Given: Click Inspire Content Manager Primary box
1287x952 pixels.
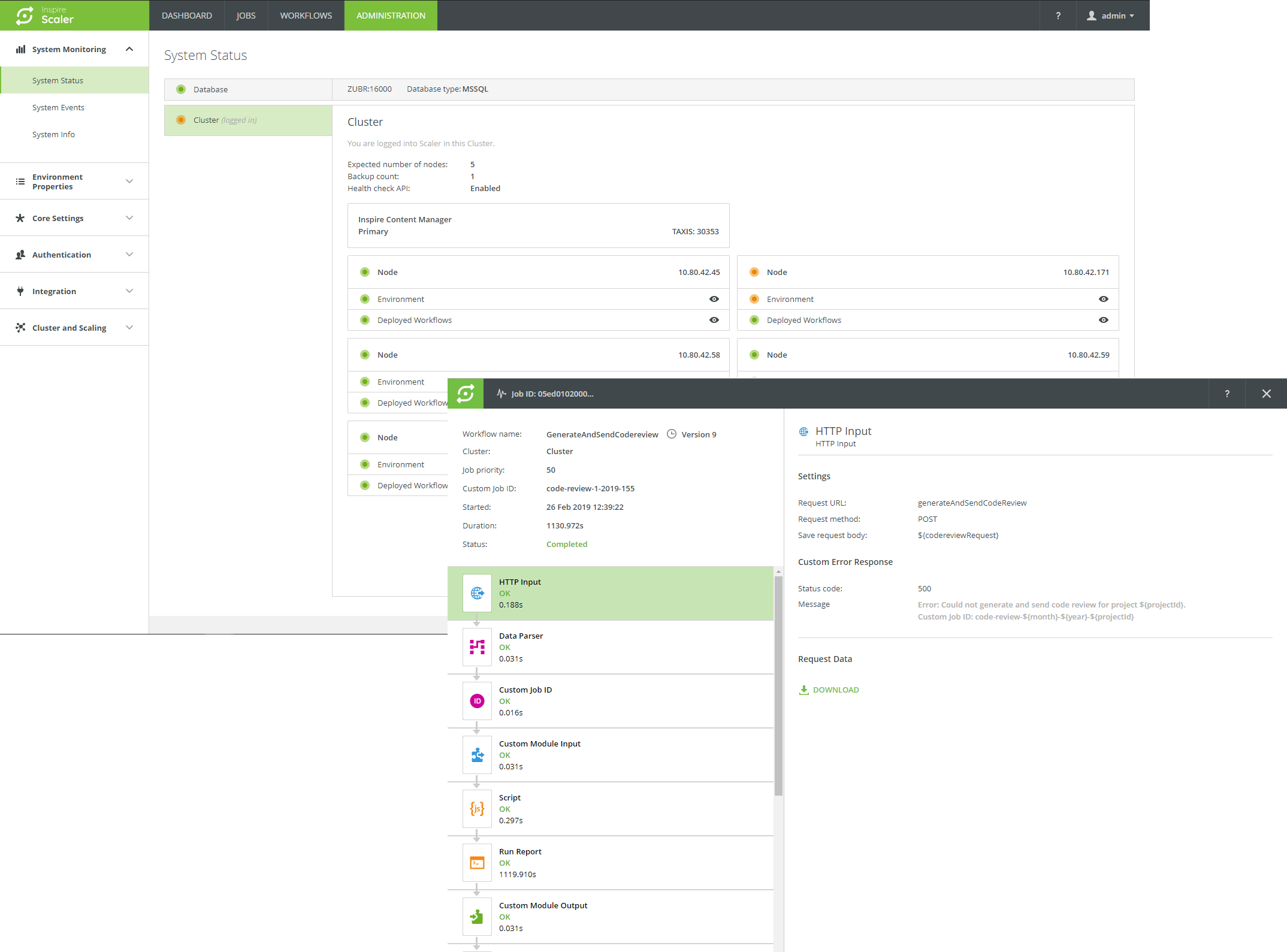Looking at the screenshot, I should [x=538, y=225].
